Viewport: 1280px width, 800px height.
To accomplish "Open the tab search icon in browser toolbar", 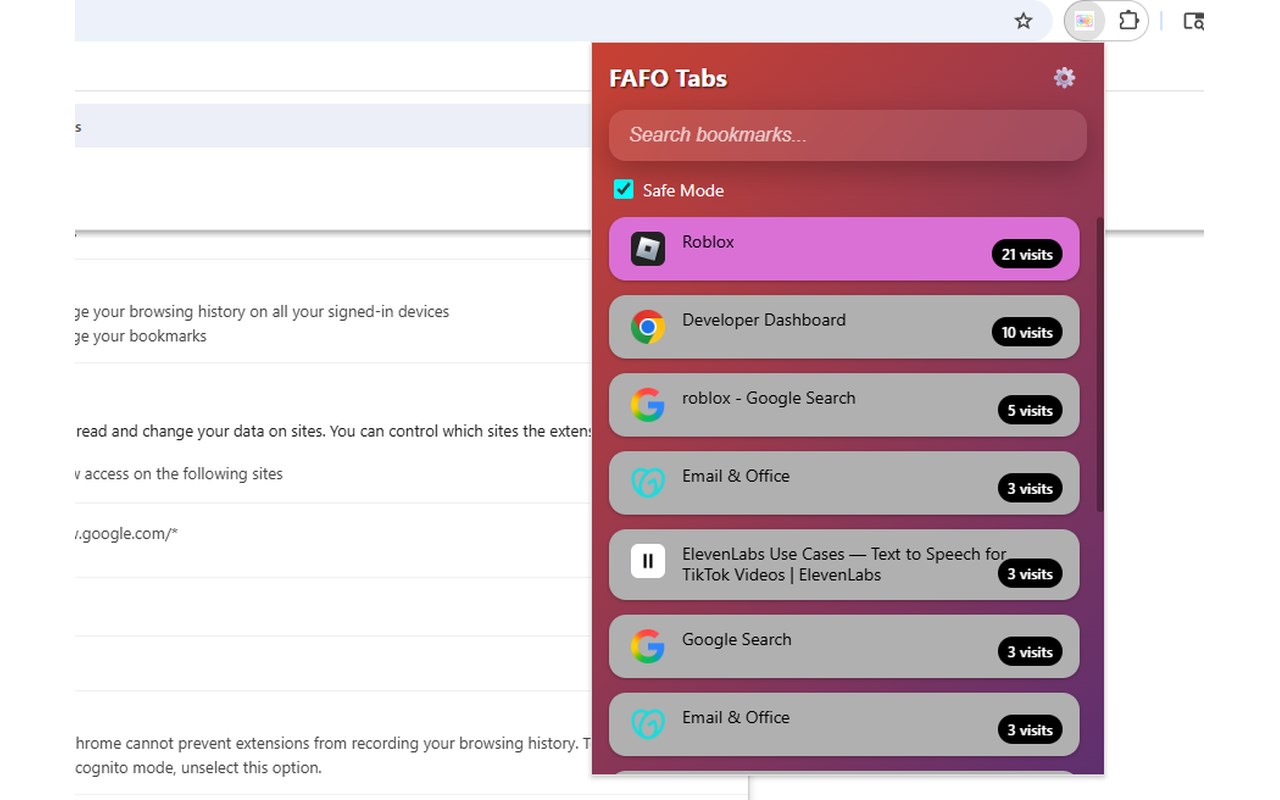I will 1193,21.
